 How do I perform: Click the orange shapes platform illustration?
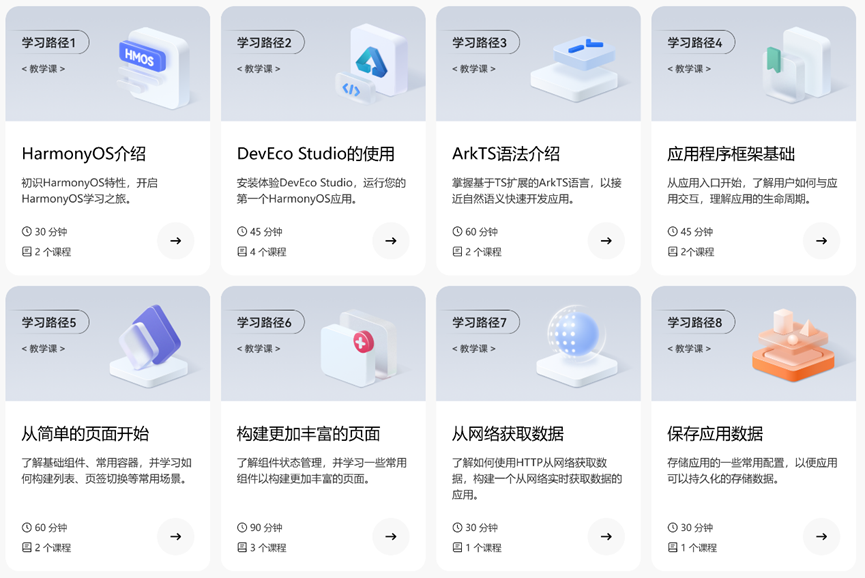click(x=793, y=346)
